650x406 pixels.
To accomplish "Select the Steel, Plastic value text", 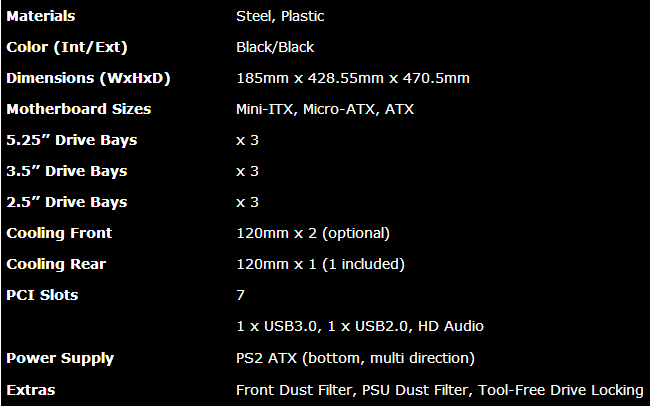I will [x=280, y=17].
